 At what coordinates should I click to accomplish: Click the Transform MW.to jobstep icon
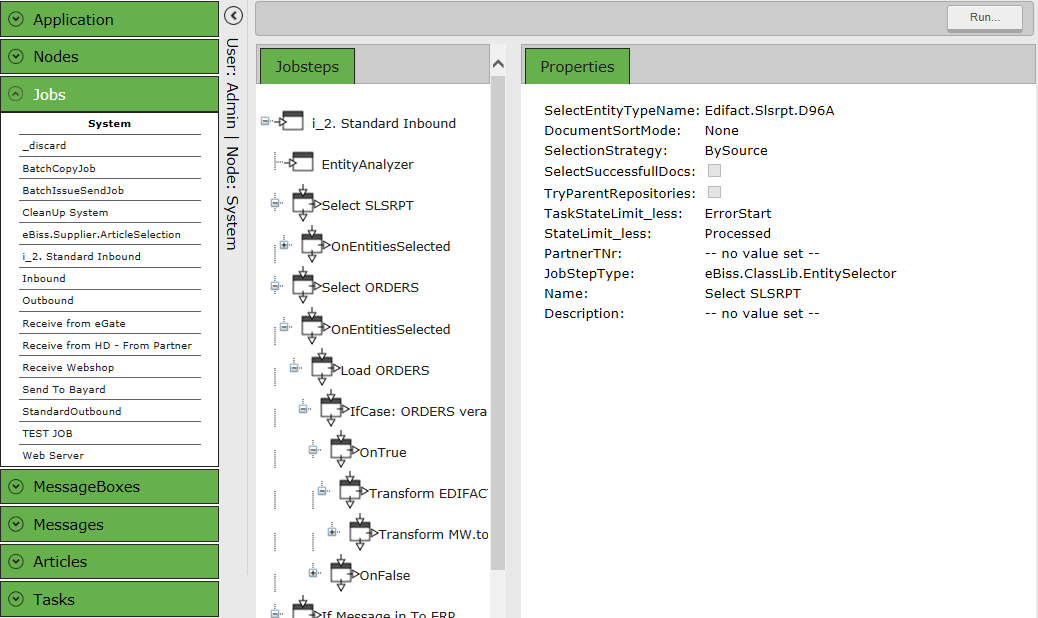(360, 532)
